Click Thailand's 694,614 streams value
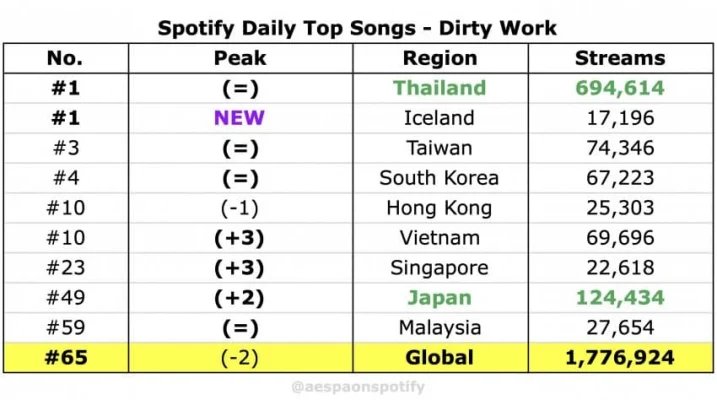 tap(620, 88)
